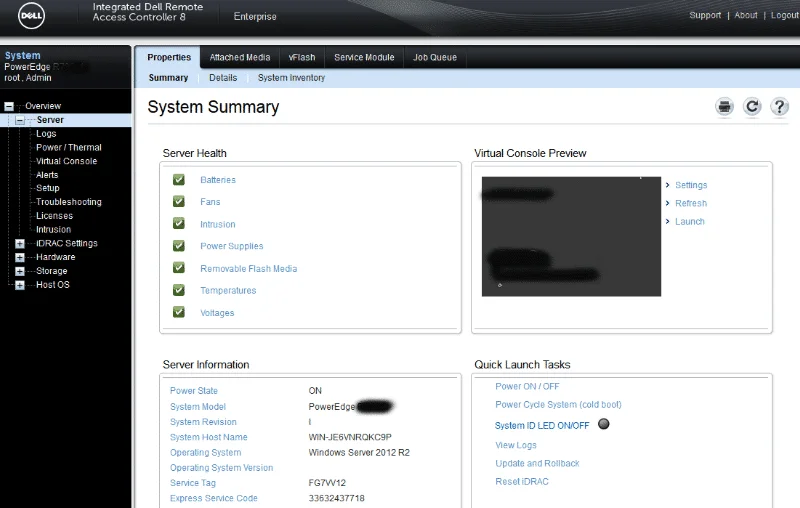Open the System Inventory sub-tab

[x=291, y=78]
